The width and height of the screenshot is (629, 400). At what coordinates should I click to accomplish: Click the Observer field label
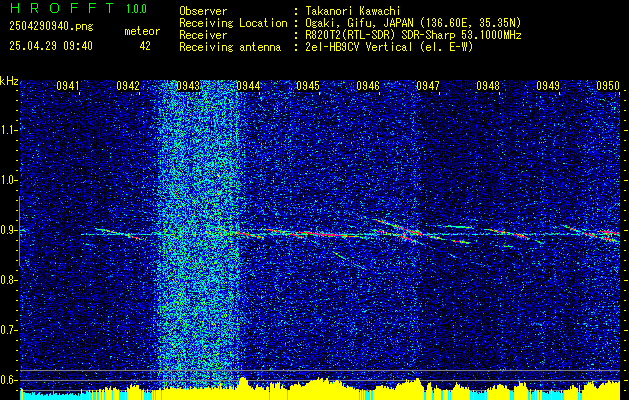click(203, 11)
